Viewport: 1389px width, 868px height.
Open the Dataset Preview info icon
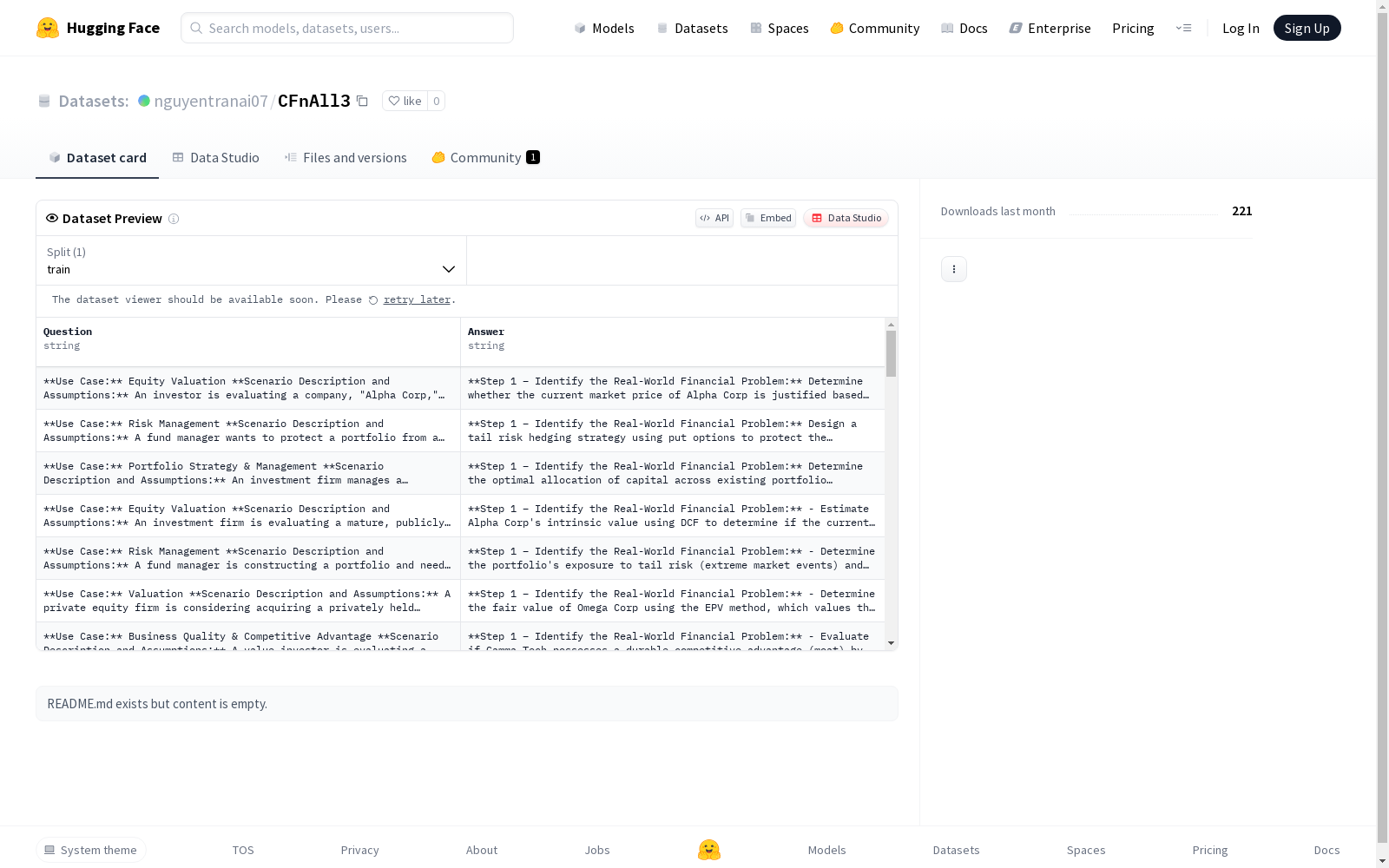point(174,219)
